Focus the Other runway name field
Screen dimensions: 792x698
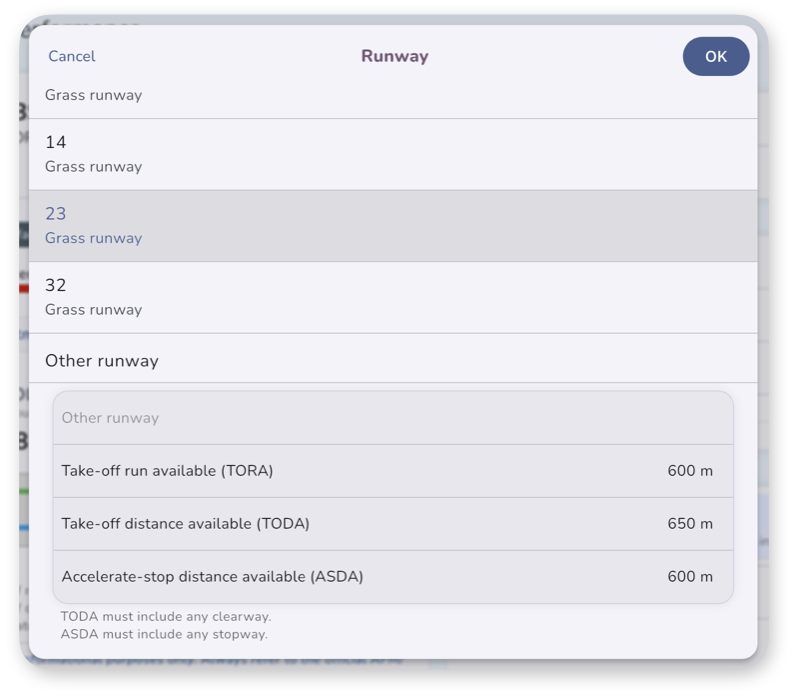[393, 418]
